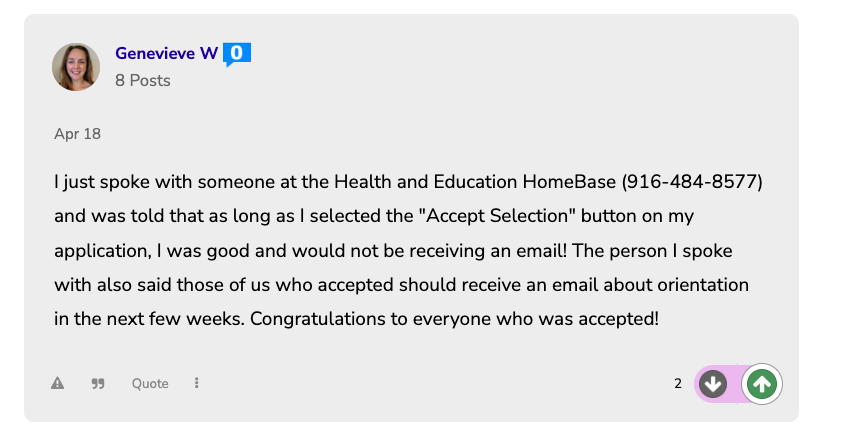Open the three-dot more options menu

pyautogui.click(x=197, y=383)
